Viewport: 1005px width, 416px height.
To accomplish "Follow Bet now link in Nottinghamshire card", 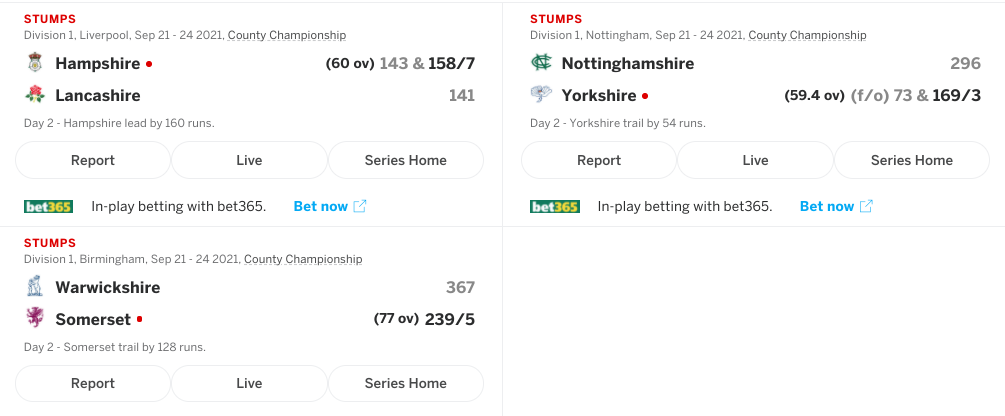I will point(836,206).
